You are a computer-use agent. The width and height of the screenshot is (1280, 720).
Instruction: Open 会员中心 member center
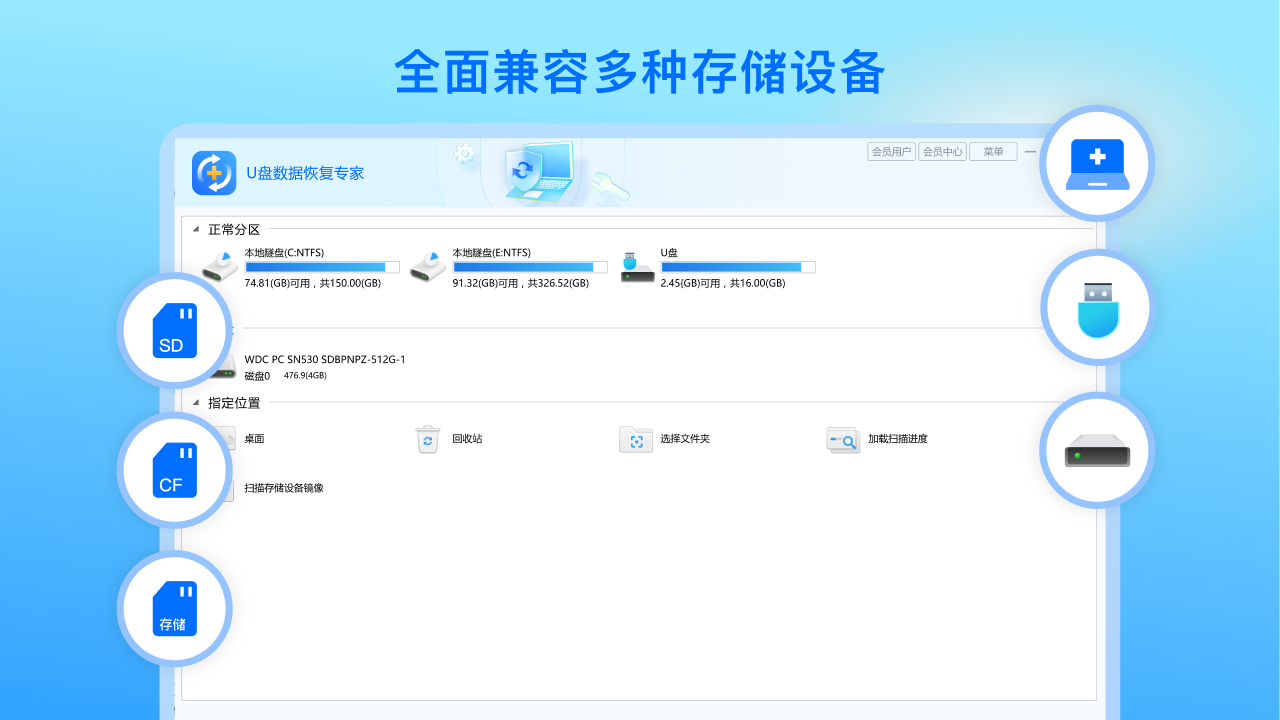tap(943, 151)
